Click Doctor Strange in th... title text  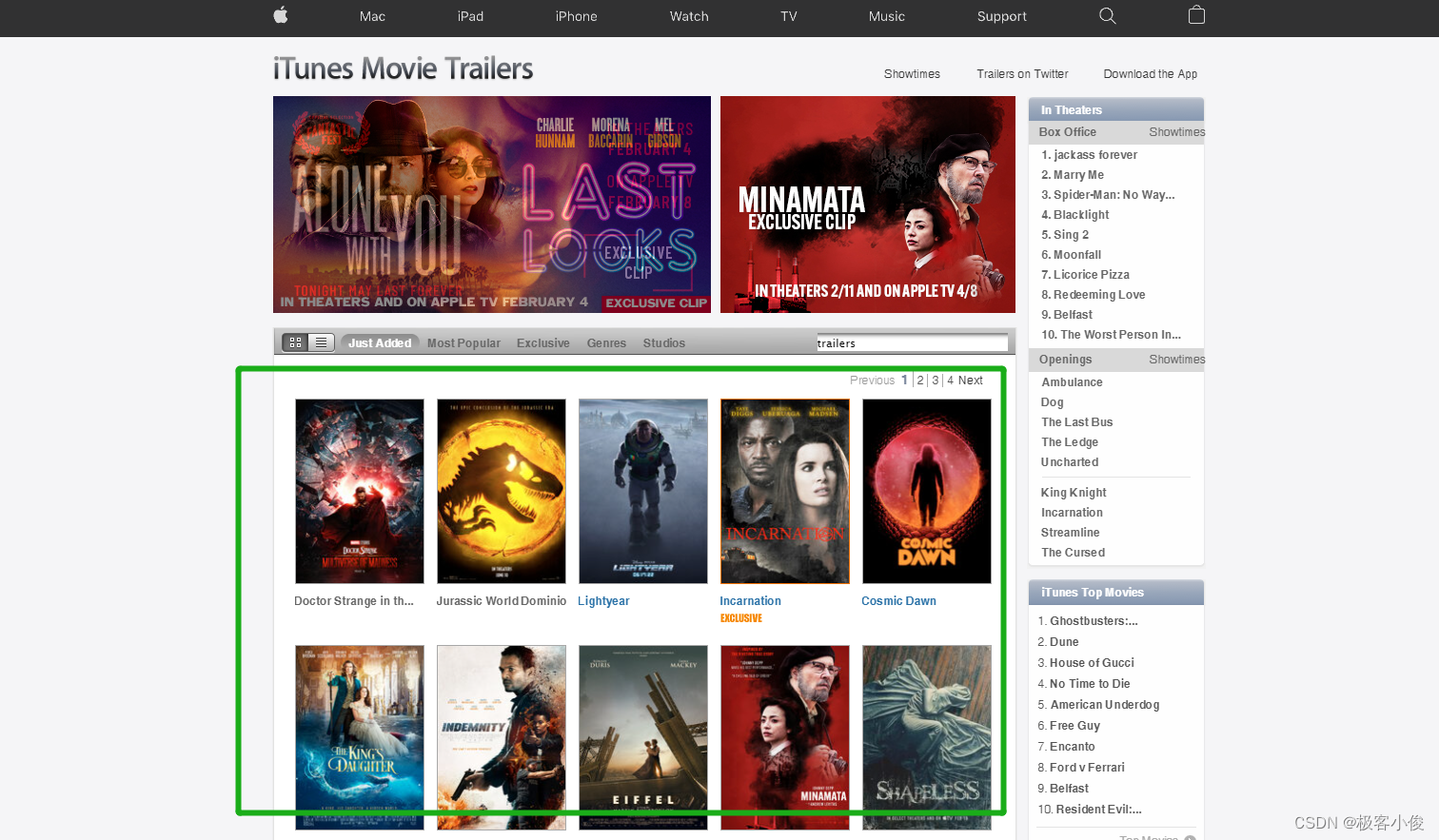pos(354,601)
